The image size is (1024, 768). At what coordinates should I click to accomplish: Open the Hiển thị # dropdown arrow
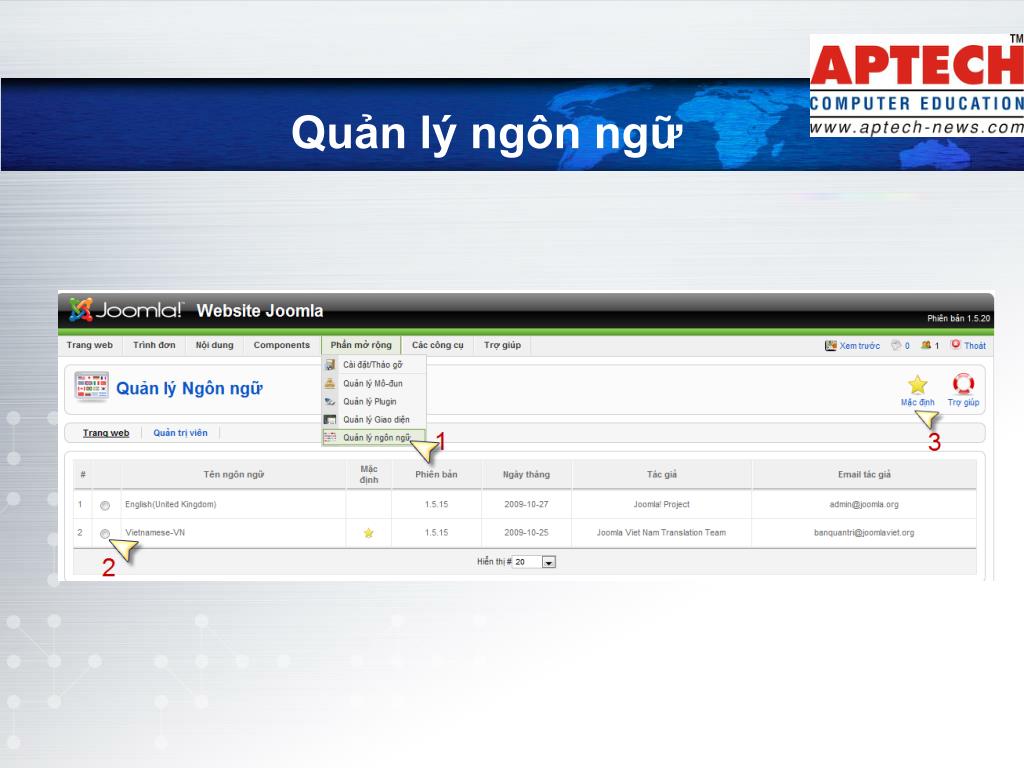[549, 562]
